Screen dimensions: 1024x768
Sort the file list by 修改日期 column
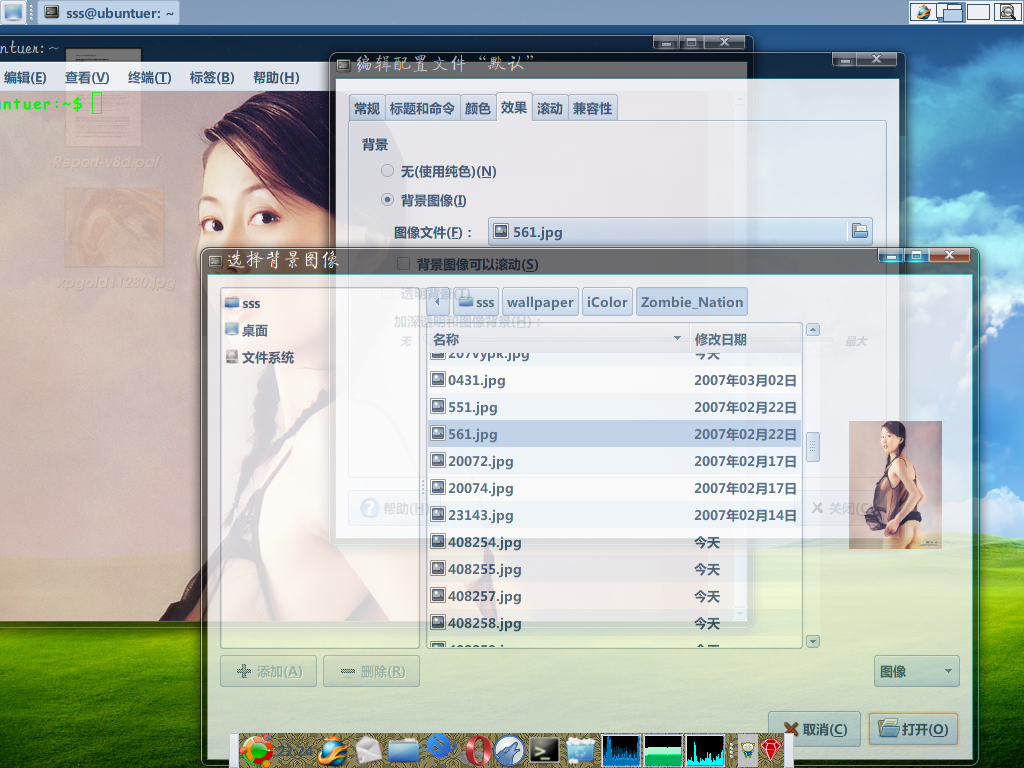pos(745,339)
